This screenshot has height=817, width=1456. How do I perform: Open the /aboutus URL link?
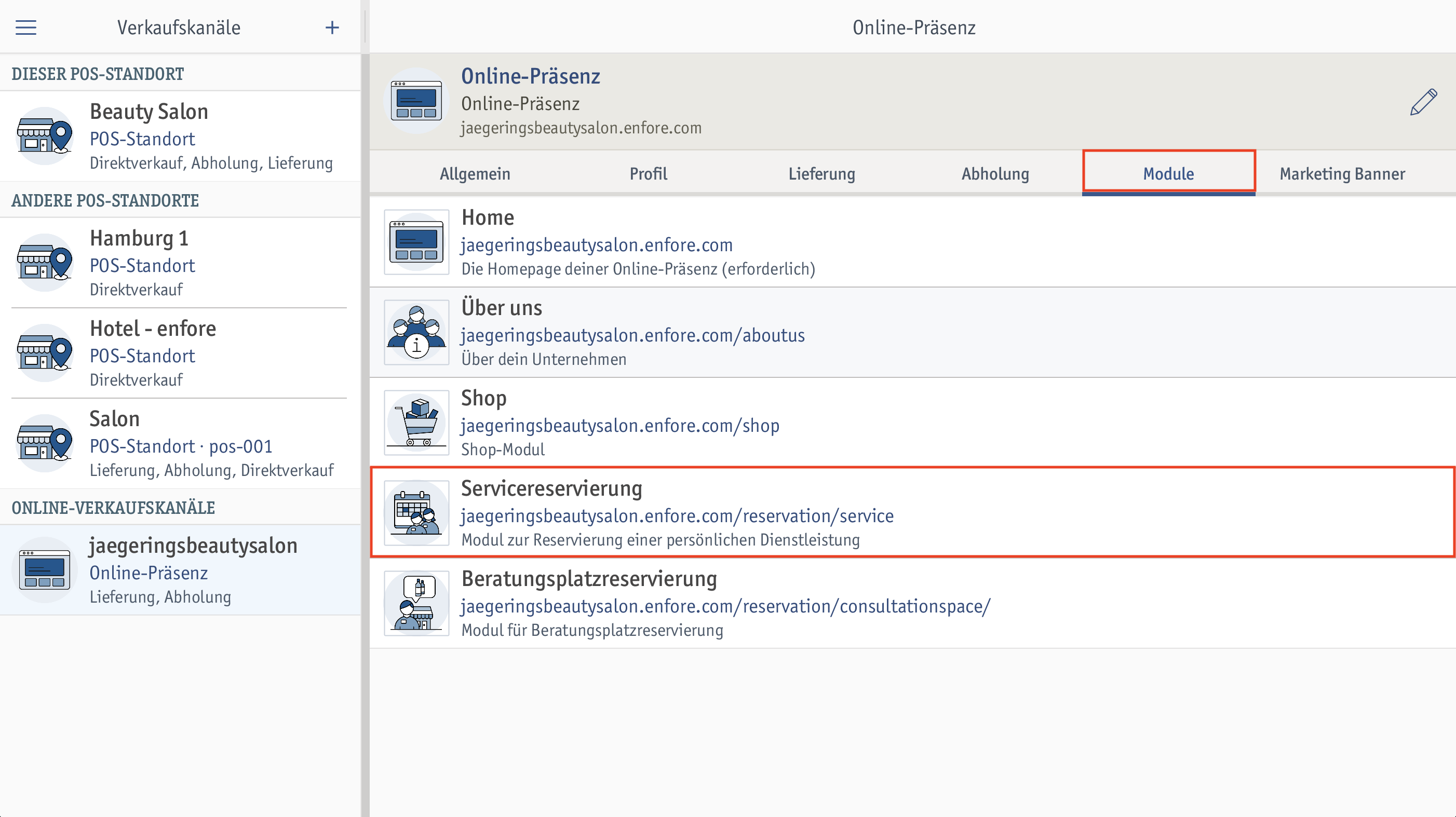click(633, 335)
